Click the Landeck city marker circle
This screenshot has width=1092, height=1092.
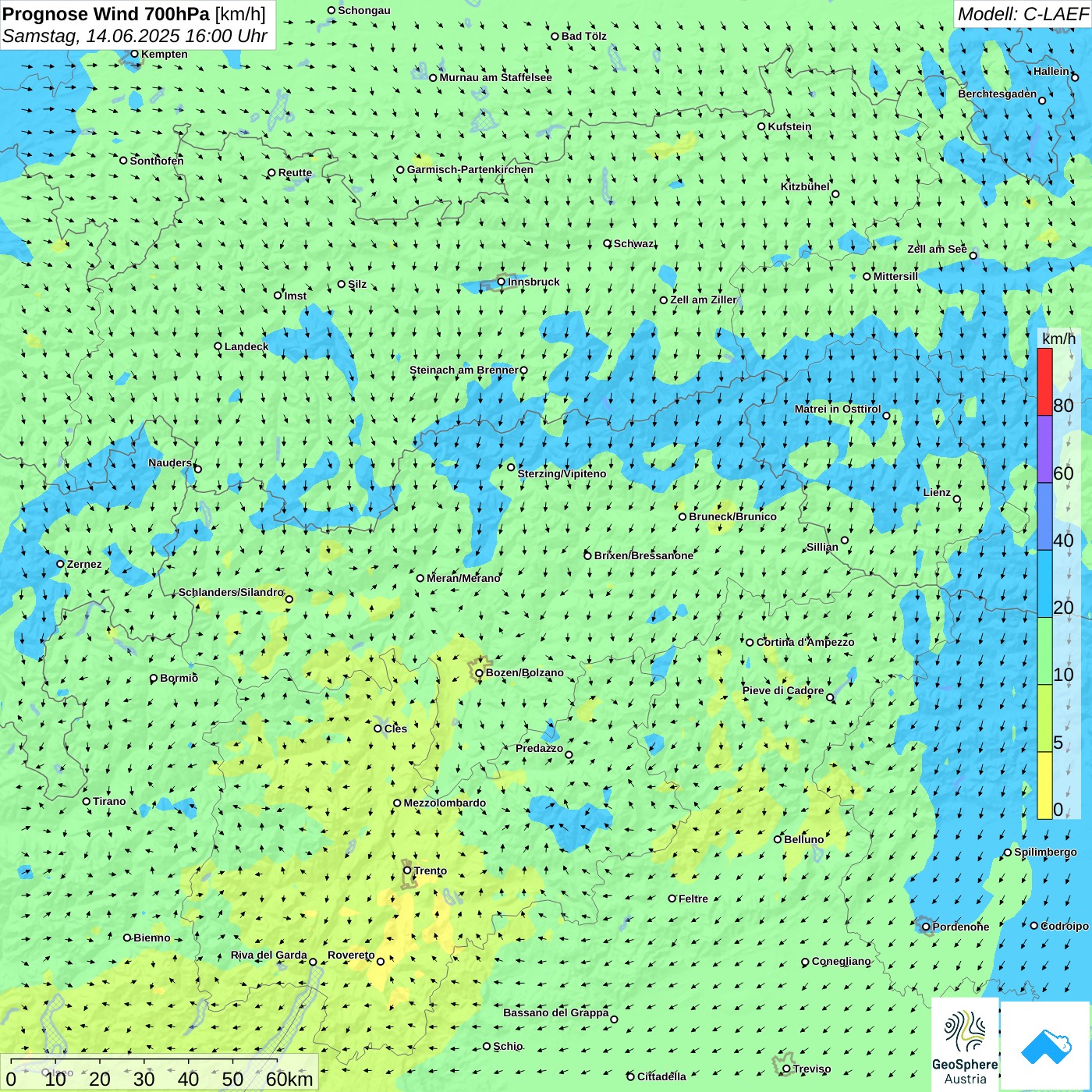click(218, 346)
